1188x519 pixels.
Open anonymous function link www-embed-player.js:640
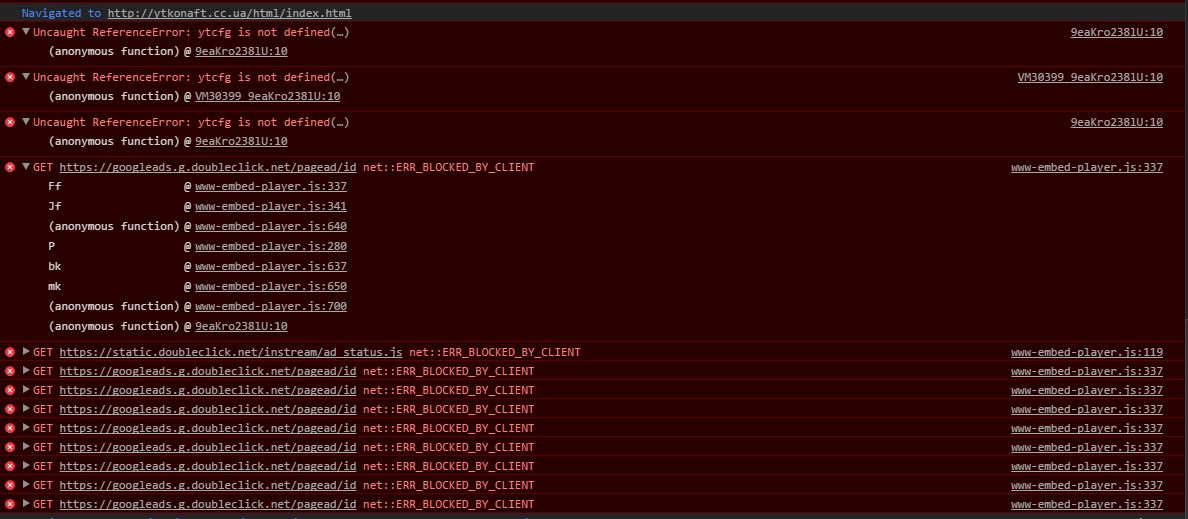click(x=270, y=227)
